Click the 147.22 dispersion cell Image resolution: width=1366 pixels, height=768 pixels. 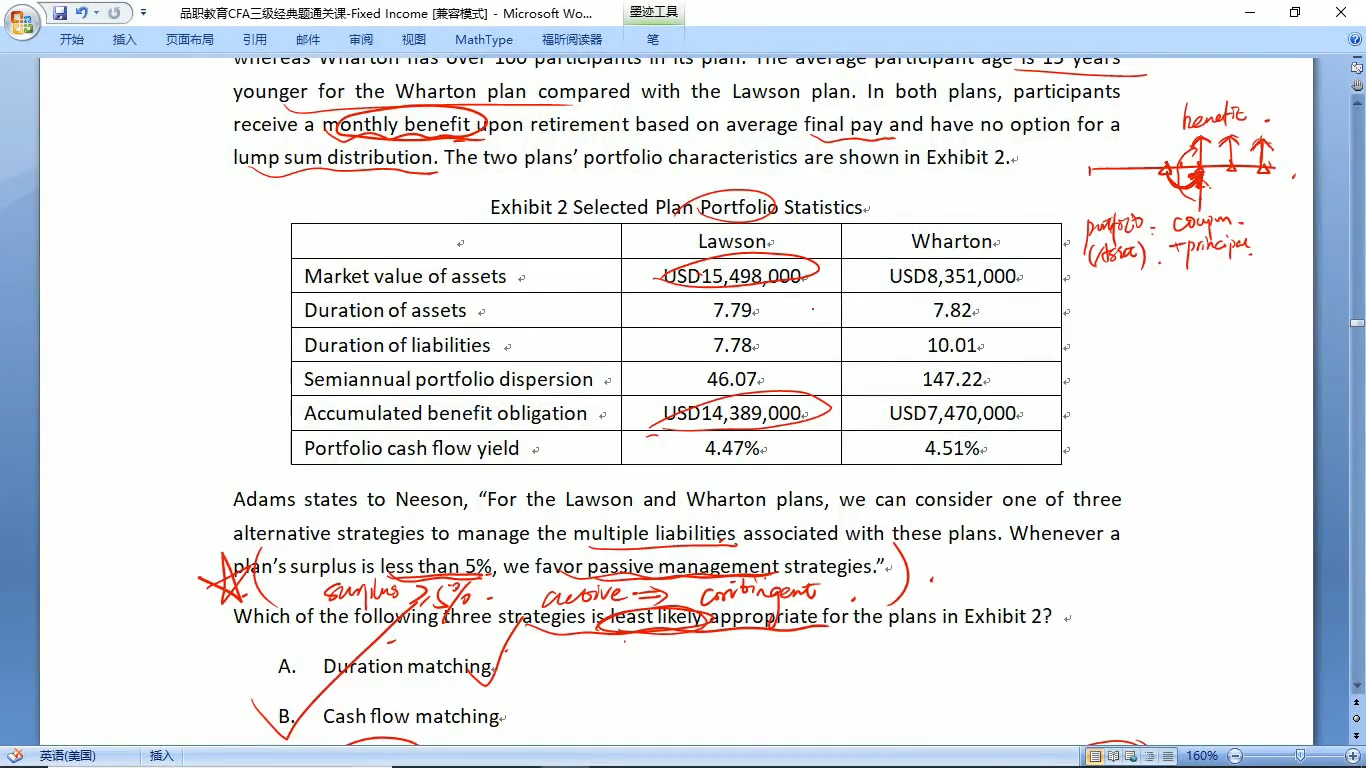(951, 380)
